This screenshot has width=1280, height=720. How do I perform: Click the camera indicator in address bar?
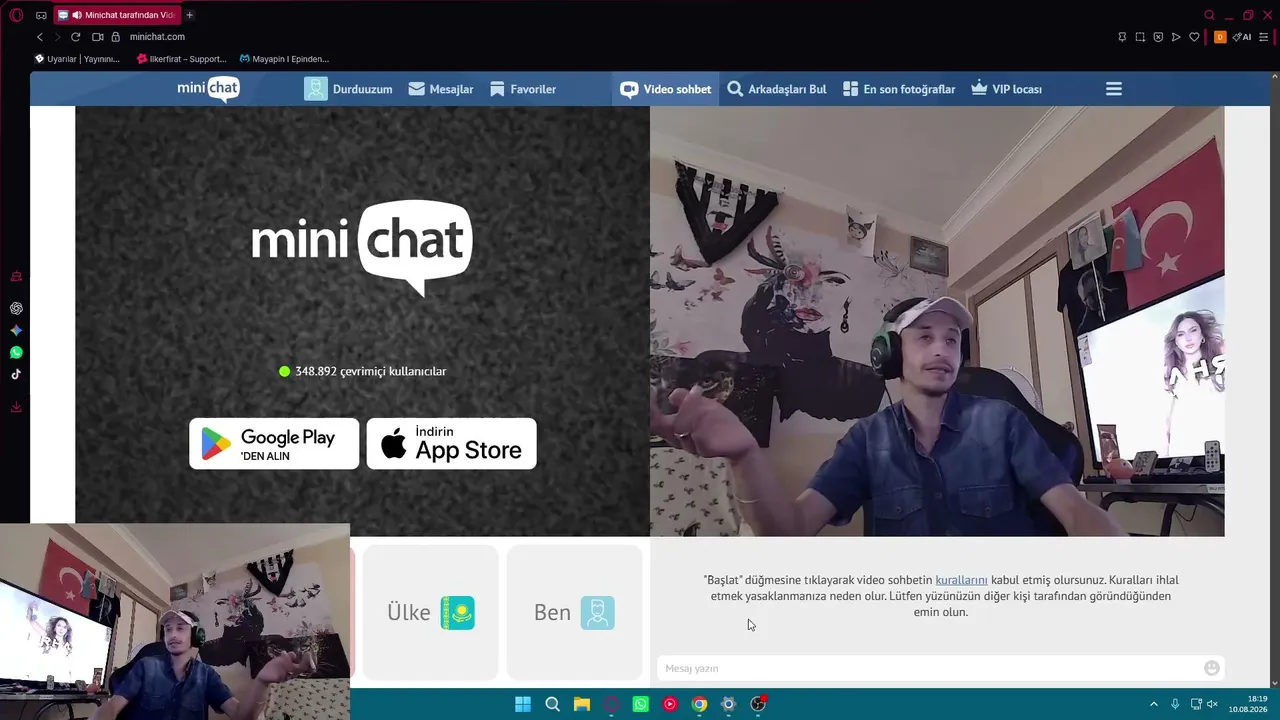point(98,37)
